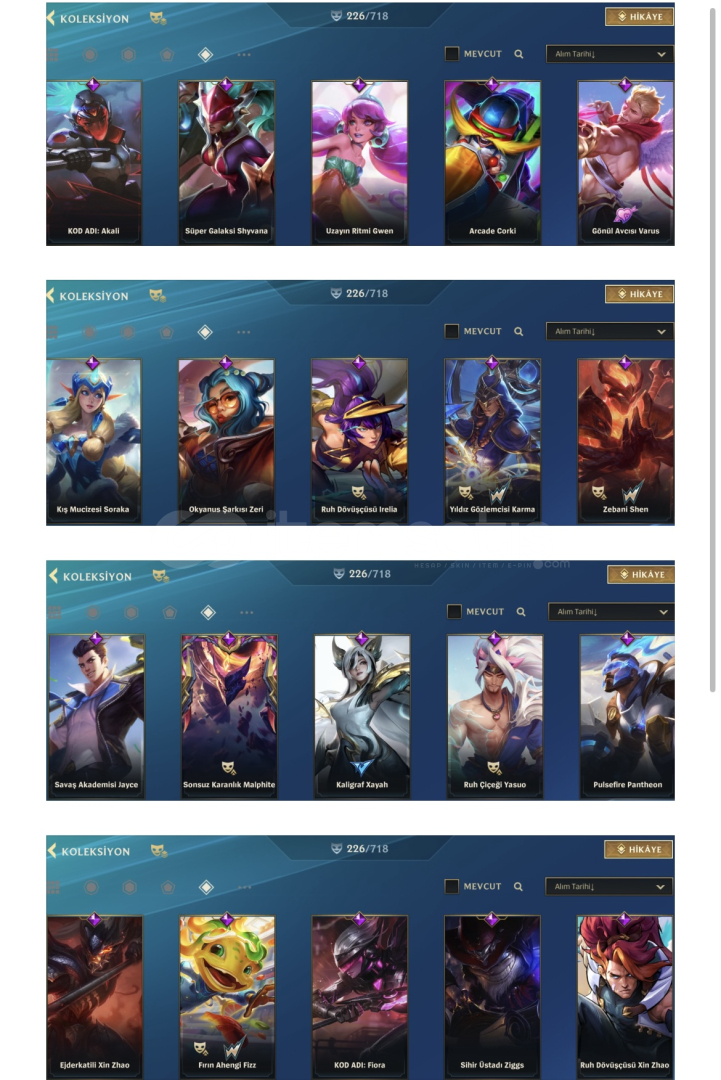721x1080 pixels.
Task: Toggle MEVCUT checkbox in the Arcade Corki panel
Action: coord(452,54)
